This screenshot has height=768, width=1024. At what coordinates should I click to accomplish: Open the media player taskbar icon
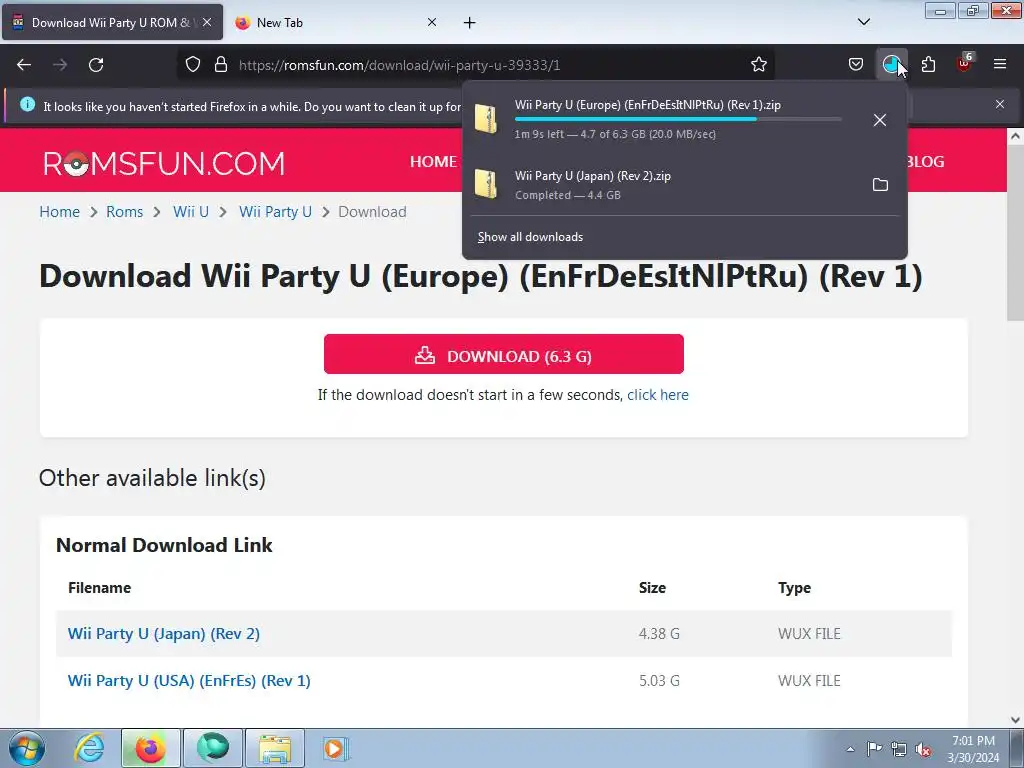pos(336,748)
